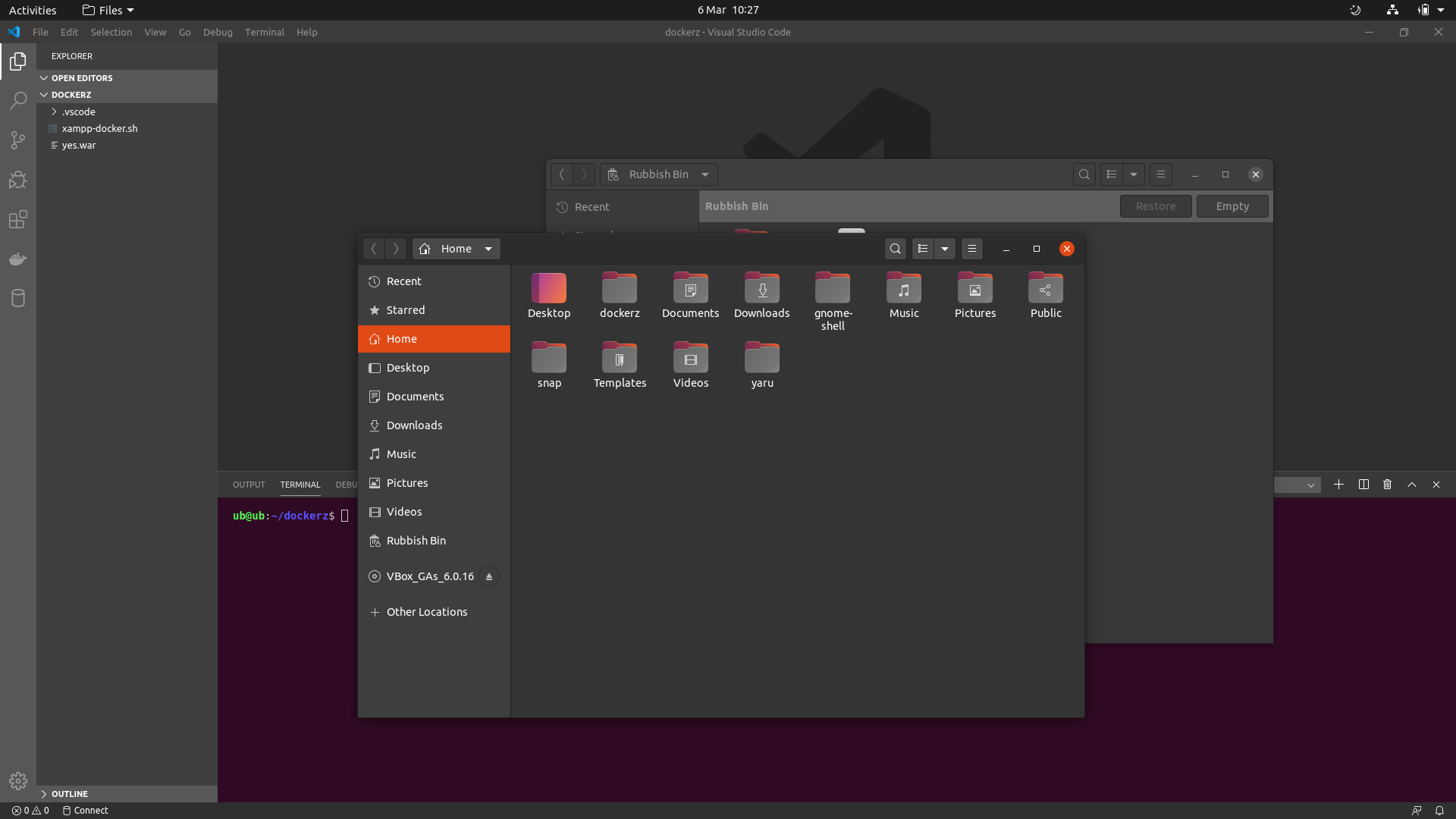Open a new terminal with the plus icon
Viewport: 1456px width, 819px height.
(1339, 485)
